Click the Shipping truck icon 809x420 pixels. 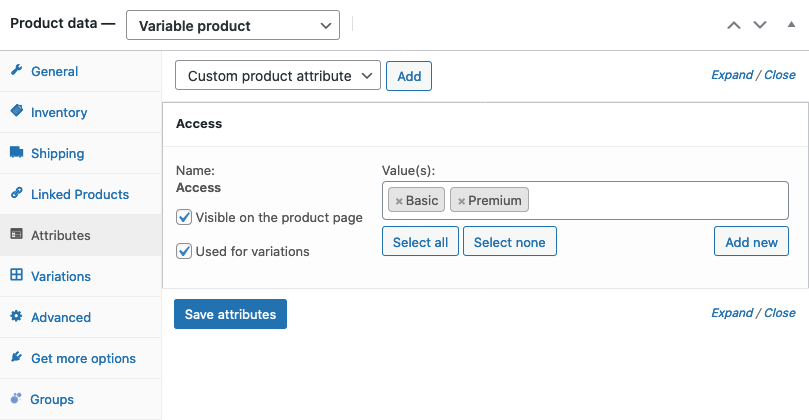[16, 153]
